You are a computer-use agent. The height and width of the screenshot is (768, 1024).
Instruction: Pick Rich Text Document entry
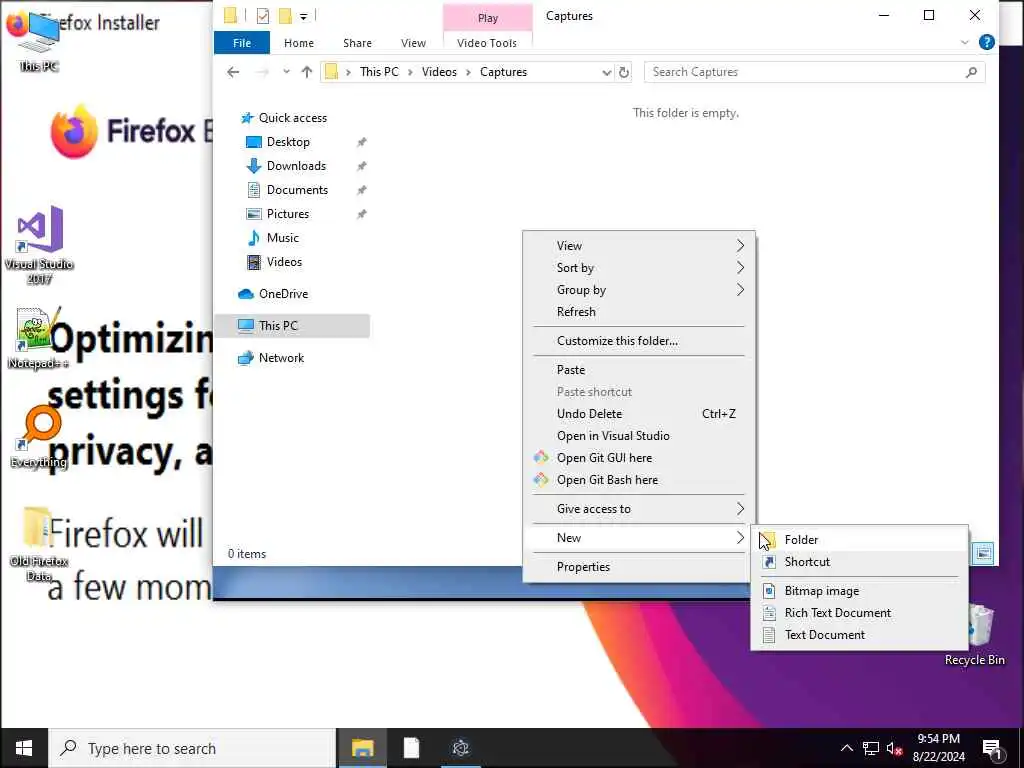click(x=859, y=613)
